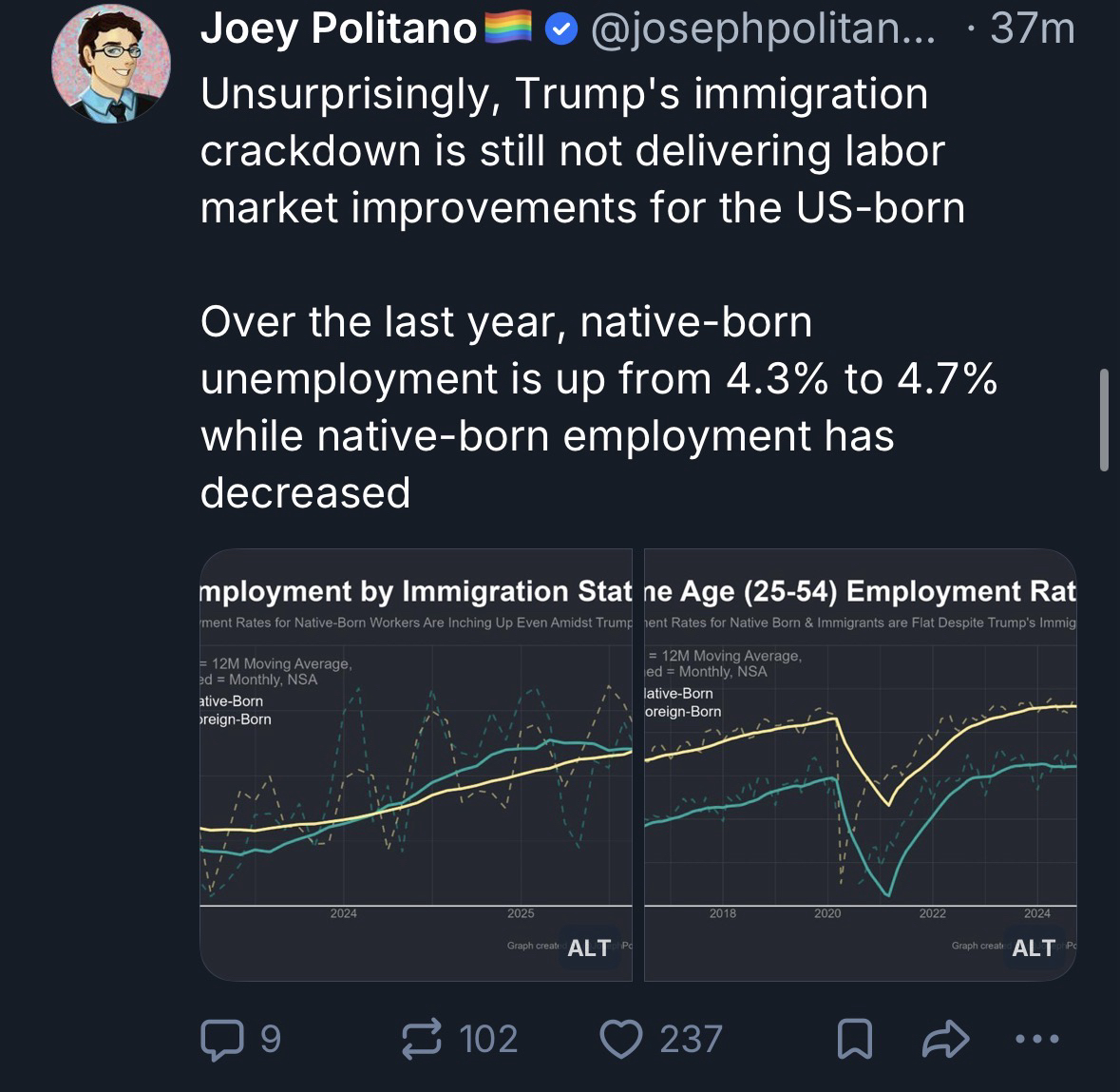
Task: Bookmark this post
Action: tap(854, 1039)
